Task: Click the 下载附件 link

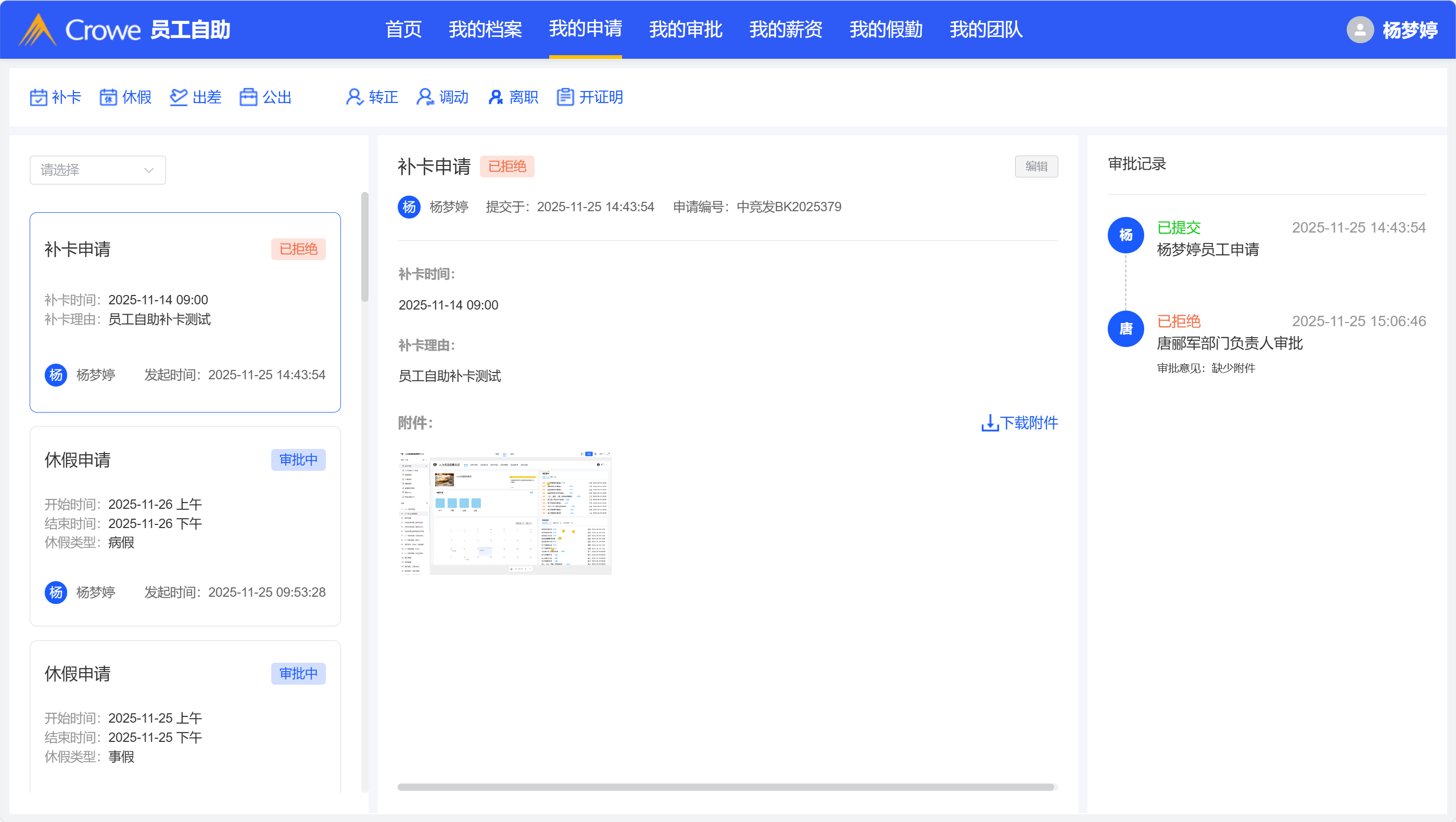Action: (x=1020, y=422)
